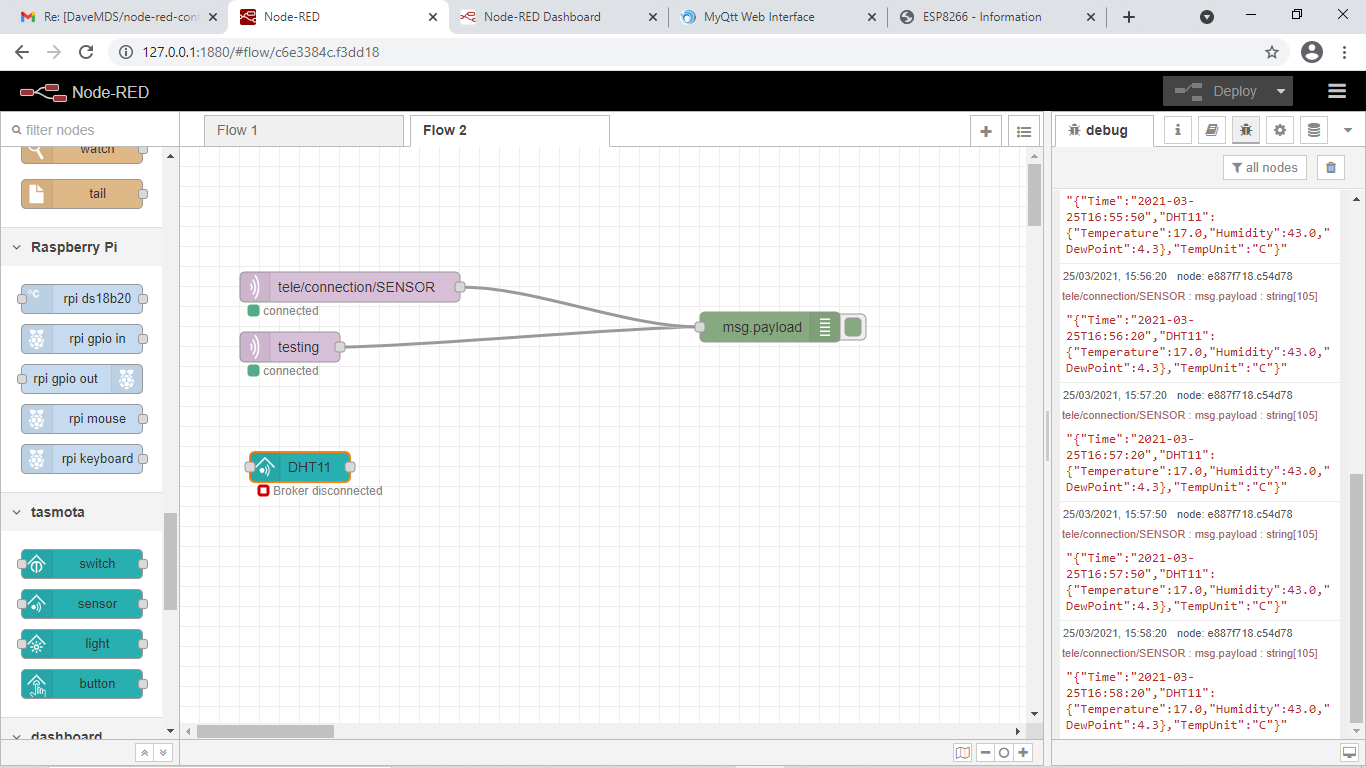Open the context data sidebar panel
Image resolution: width=1366 pixels, height=768 pixels.
pos(1313,130)
